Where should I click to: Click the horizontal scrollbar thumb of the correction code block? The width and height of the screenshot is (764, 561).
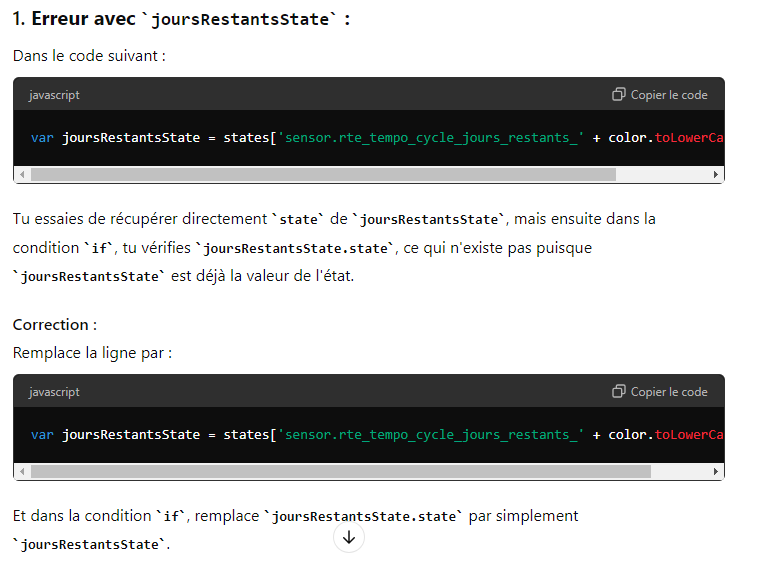pos(341,471)
